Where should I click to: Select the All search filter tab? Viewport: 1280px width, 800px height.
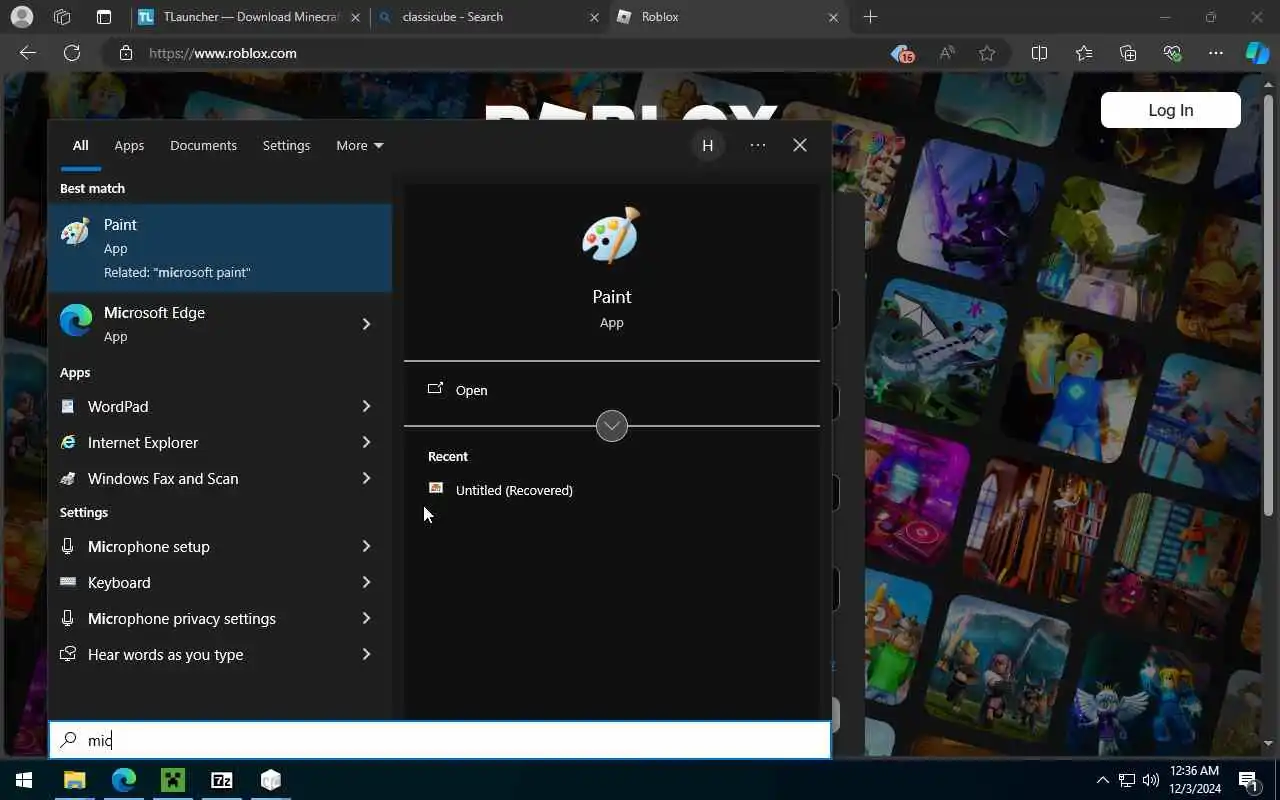point(80,145)
